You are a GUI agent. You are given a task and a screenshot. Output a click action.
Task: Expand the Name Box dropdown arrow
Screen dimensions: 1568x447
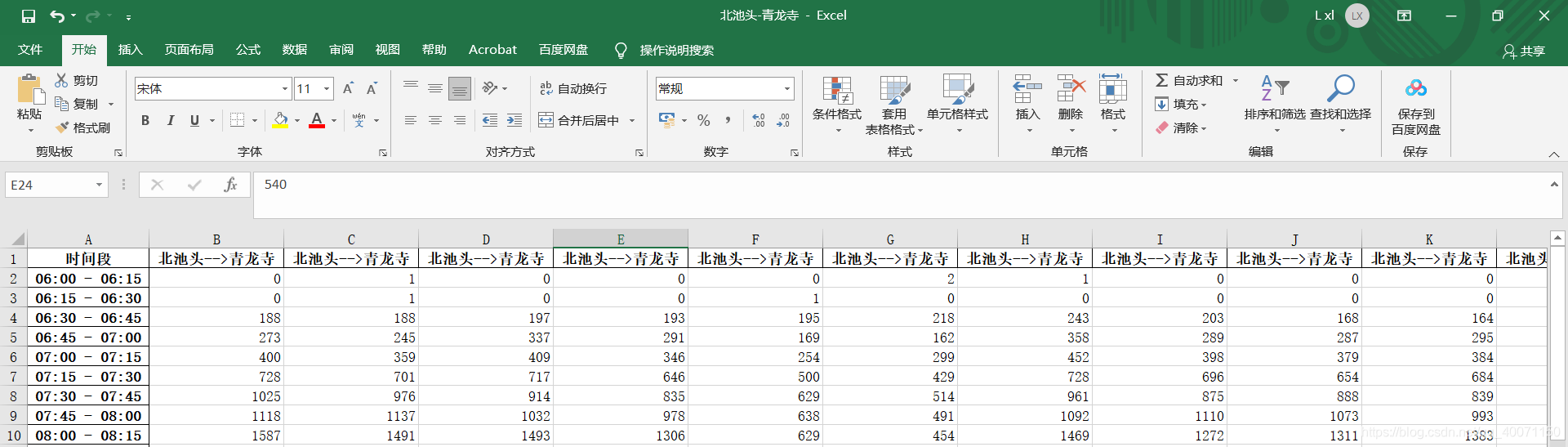click(99, 185)
